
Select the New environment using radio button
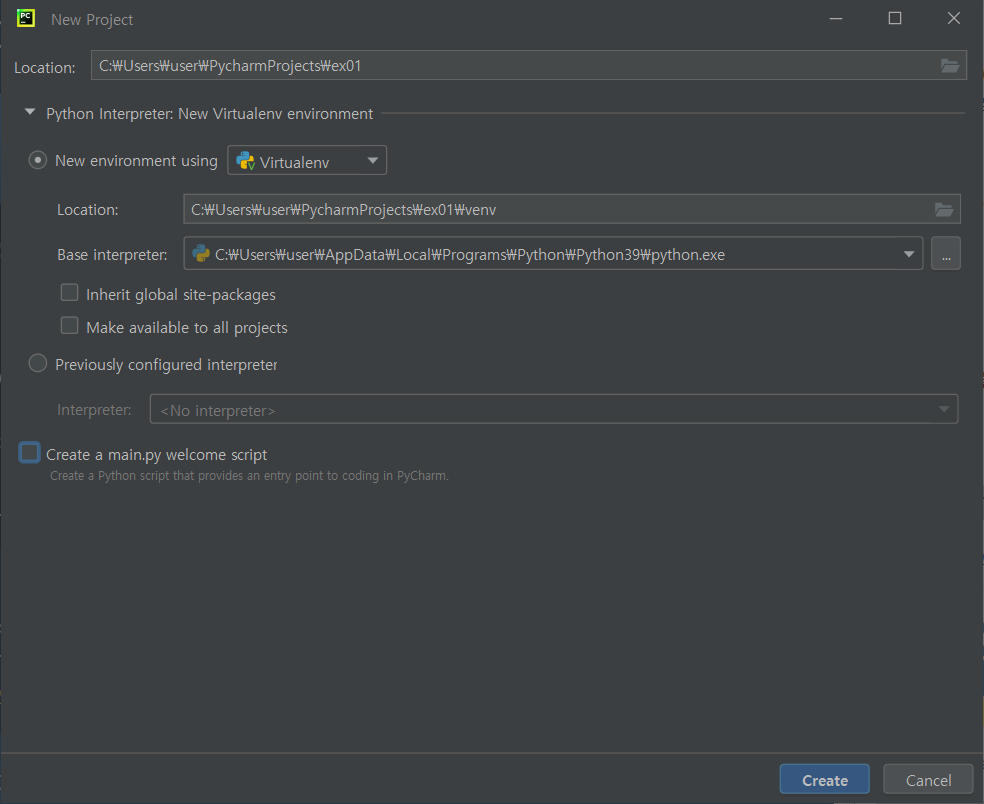[38, 160]
